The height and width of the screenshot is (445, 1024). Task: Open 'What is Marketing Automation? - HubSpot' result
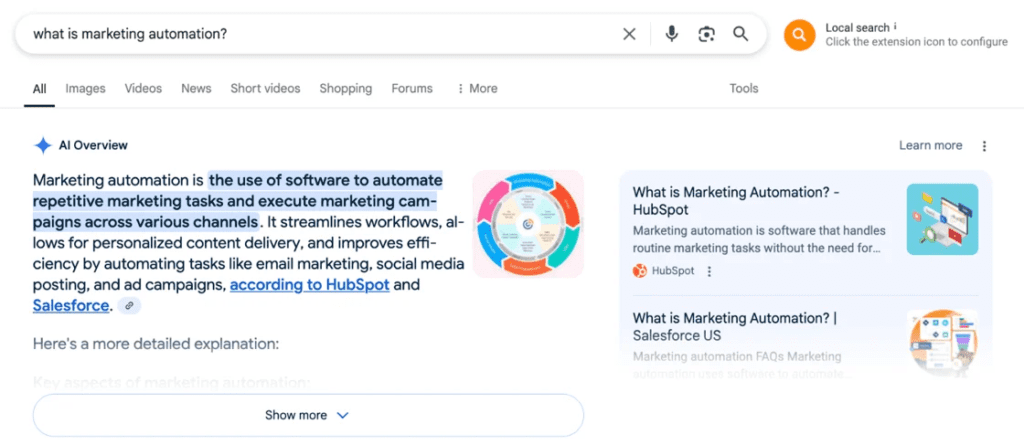click(736, 201)
